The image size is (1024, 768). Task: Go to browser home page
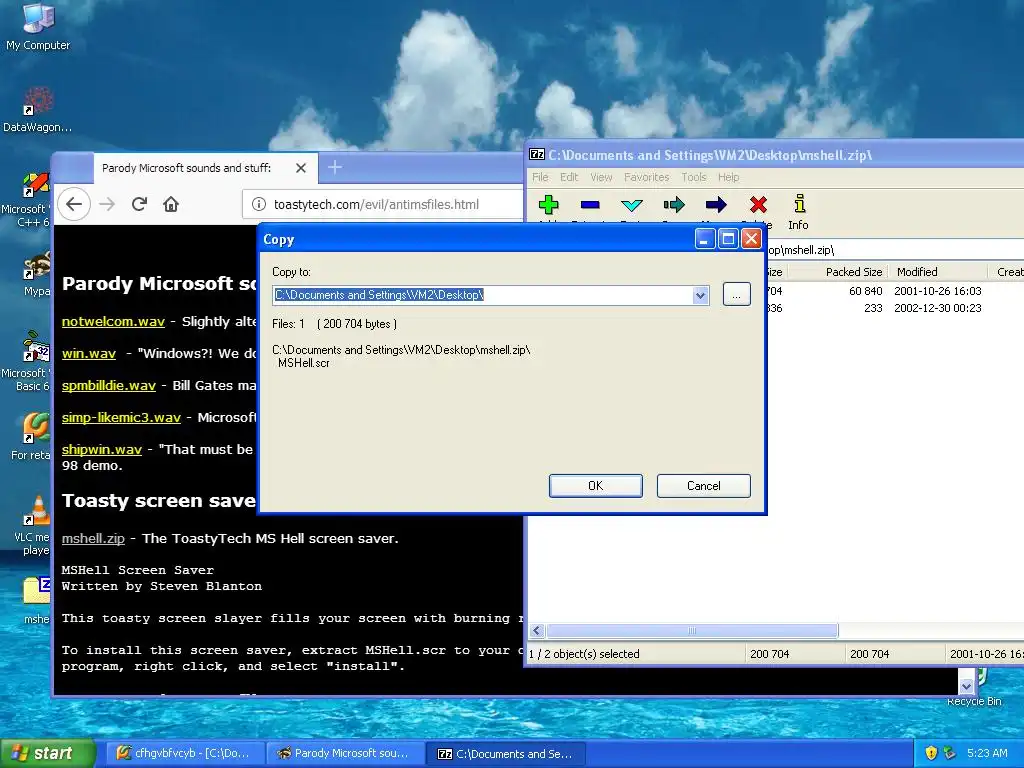coord(171,204)
